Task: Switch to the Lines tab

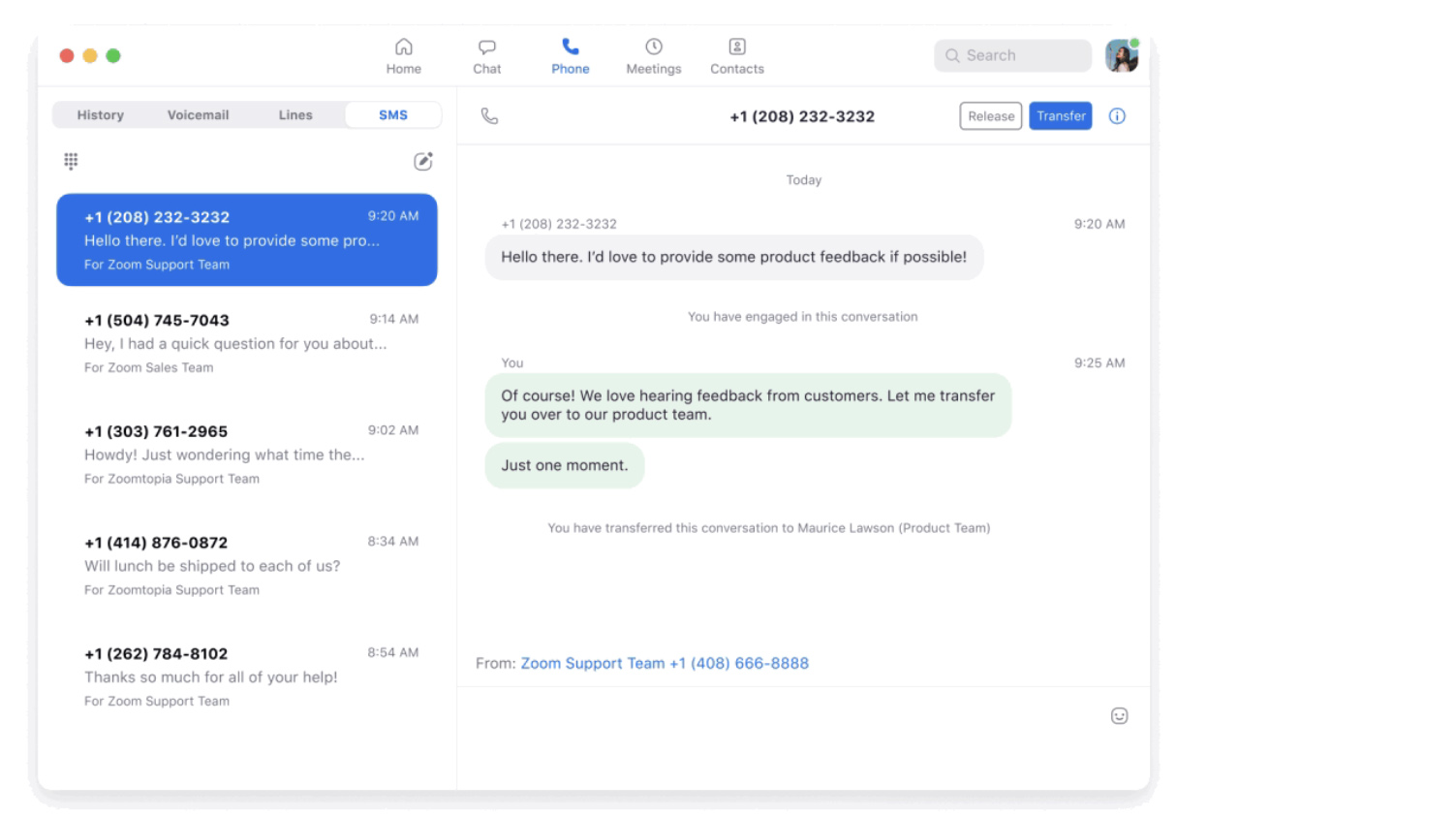Action: coord(295,115)
